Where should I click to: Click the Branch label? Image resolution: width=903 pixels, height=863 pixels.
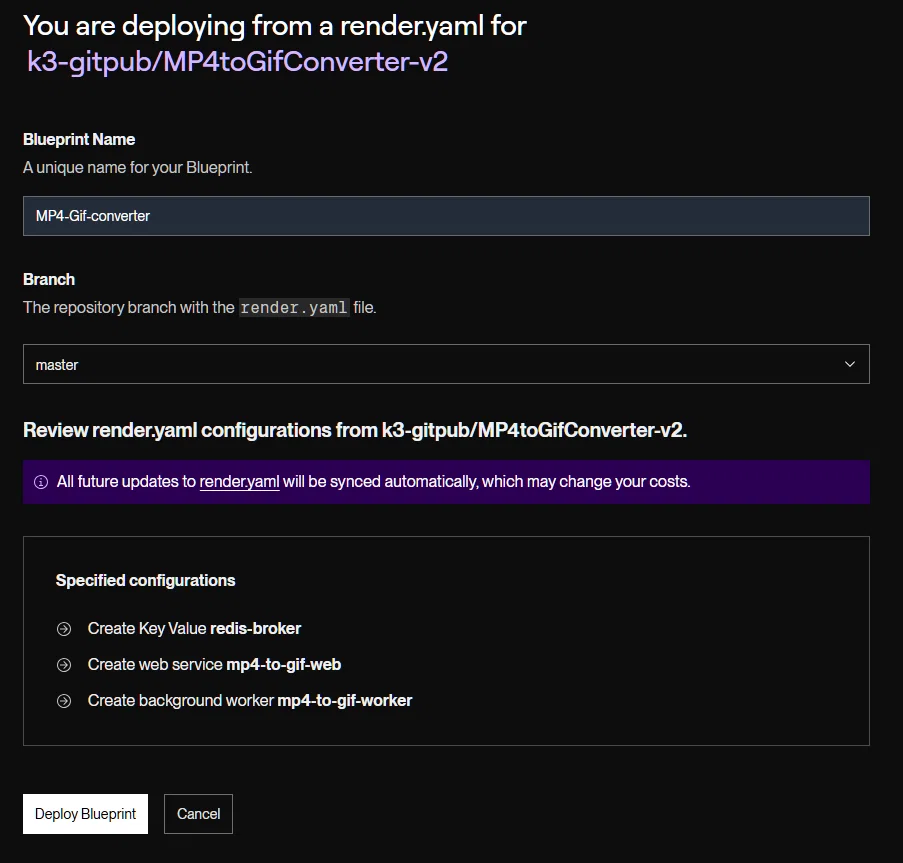point(49,279)
